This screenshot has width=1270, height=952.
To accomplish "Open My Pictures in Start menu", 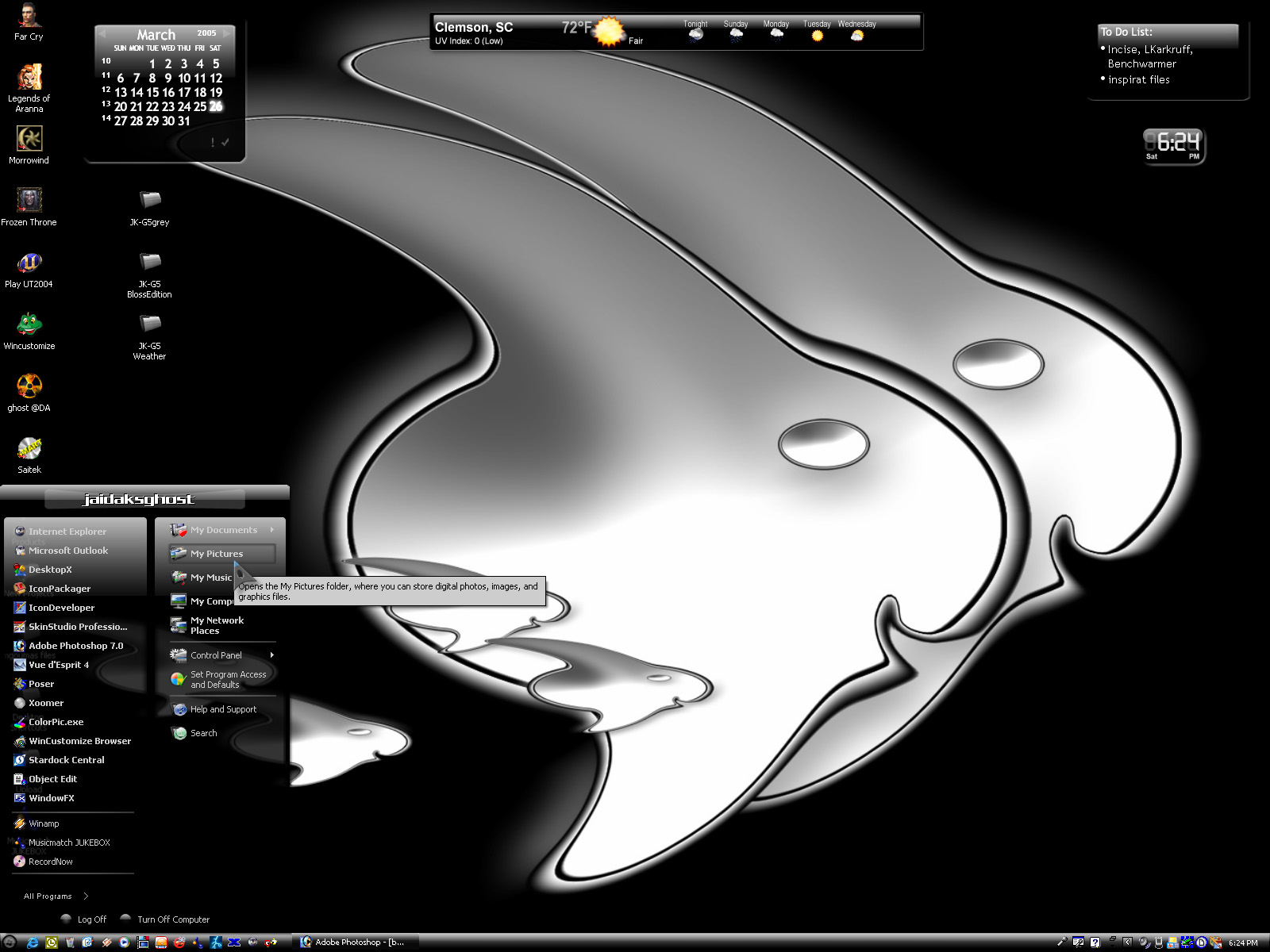I will [222, 554].
